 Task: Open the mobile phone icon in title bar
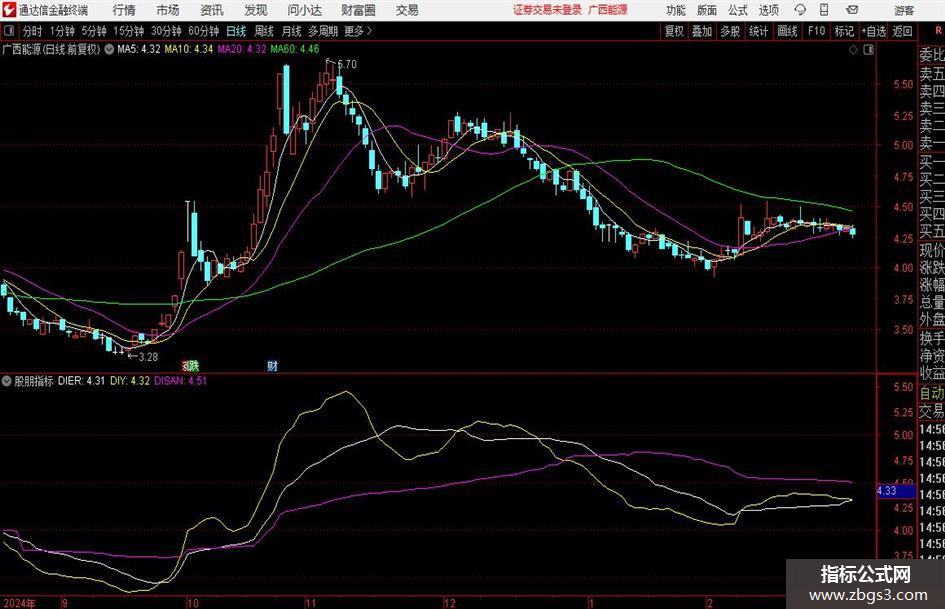pyautogui.click(x=824, y=10)
